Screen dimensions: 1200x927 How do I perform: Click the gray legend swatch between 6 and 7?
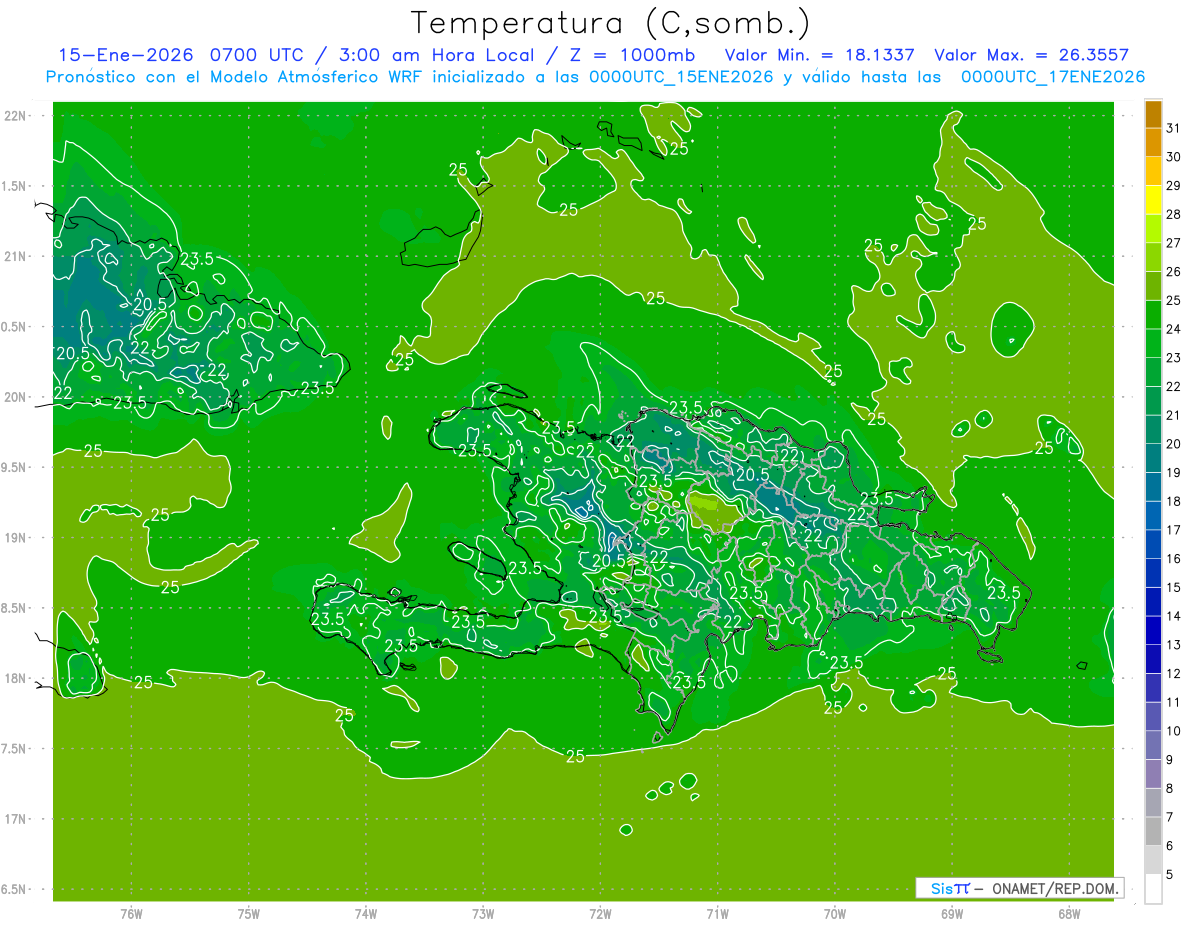coord(1153,832)
